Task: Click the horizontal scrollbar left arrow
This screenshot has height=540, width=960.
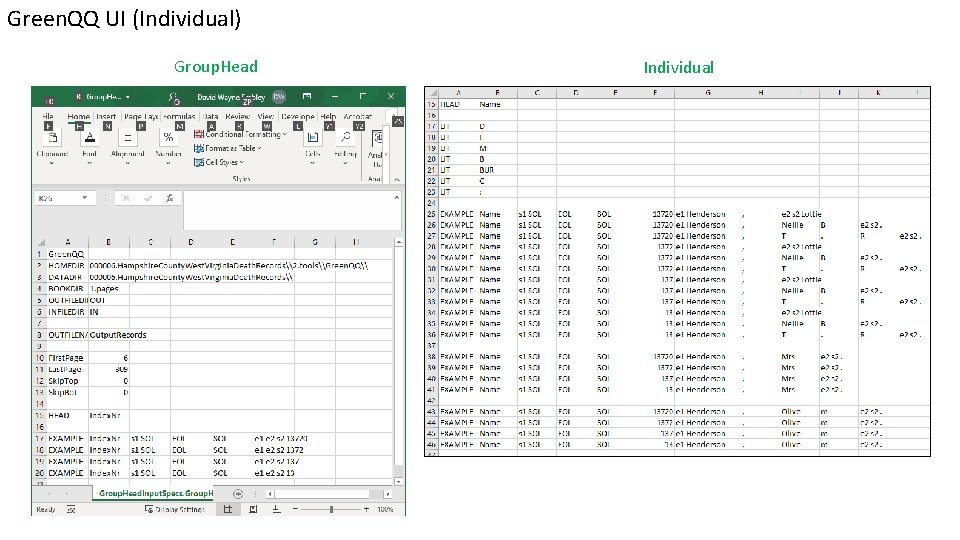Action: point(270,493)
